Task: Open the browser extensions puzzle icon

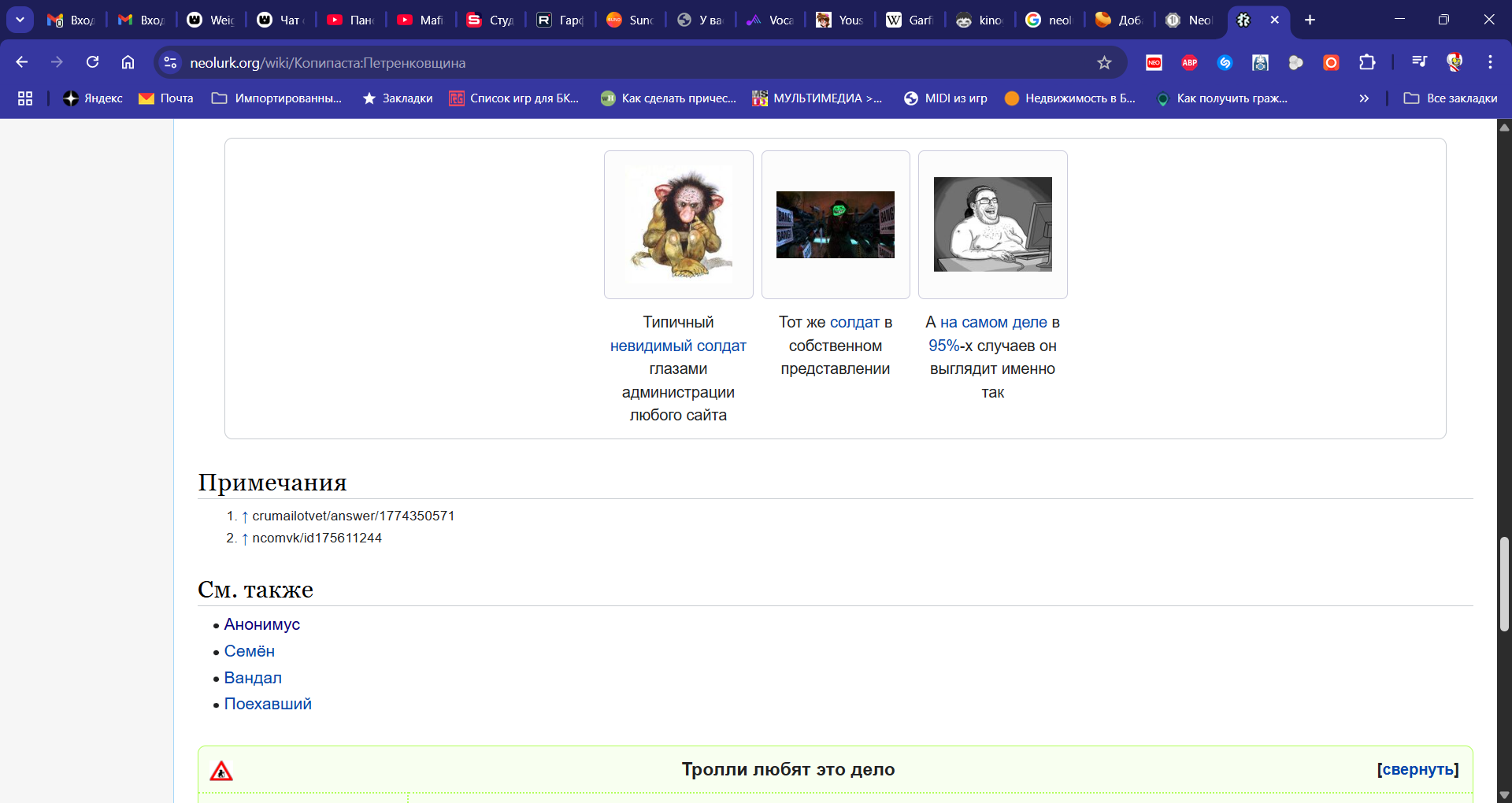Action: [1367, 62]
